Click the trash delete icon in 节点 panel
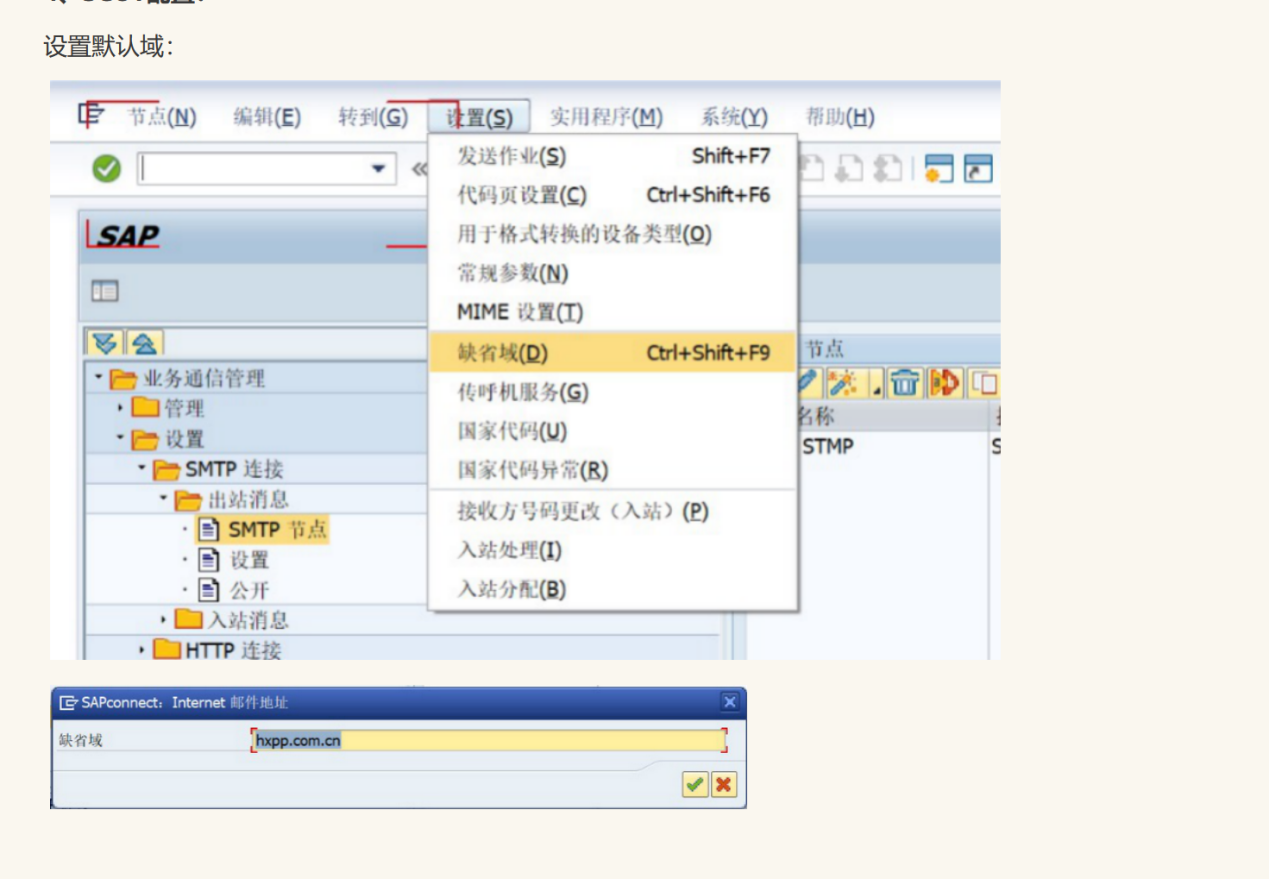The height and width of the screenshot is (879, 1269). 906,383
